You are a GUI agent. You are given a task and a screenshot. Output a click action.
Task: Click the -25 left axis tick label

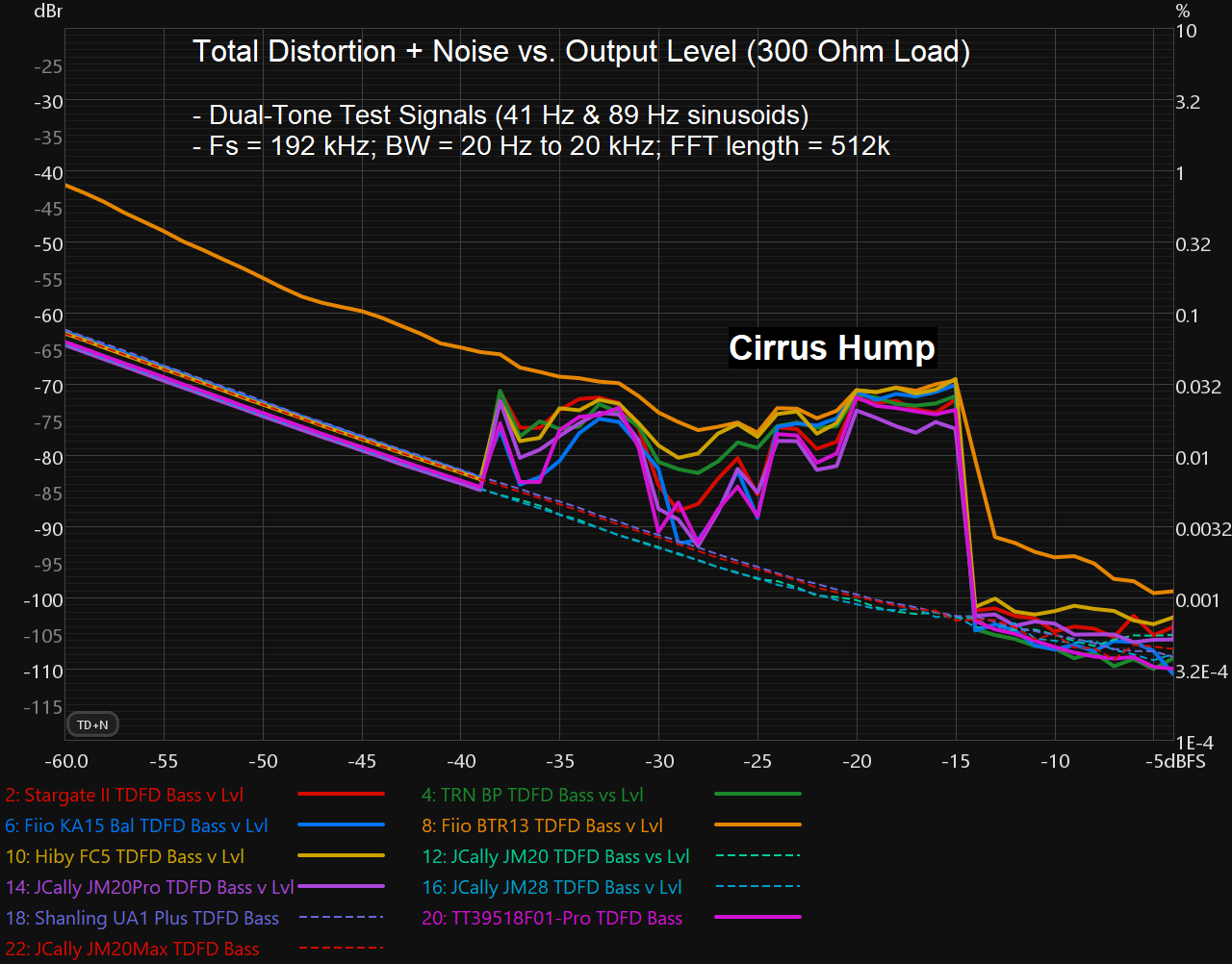[48, 66]
